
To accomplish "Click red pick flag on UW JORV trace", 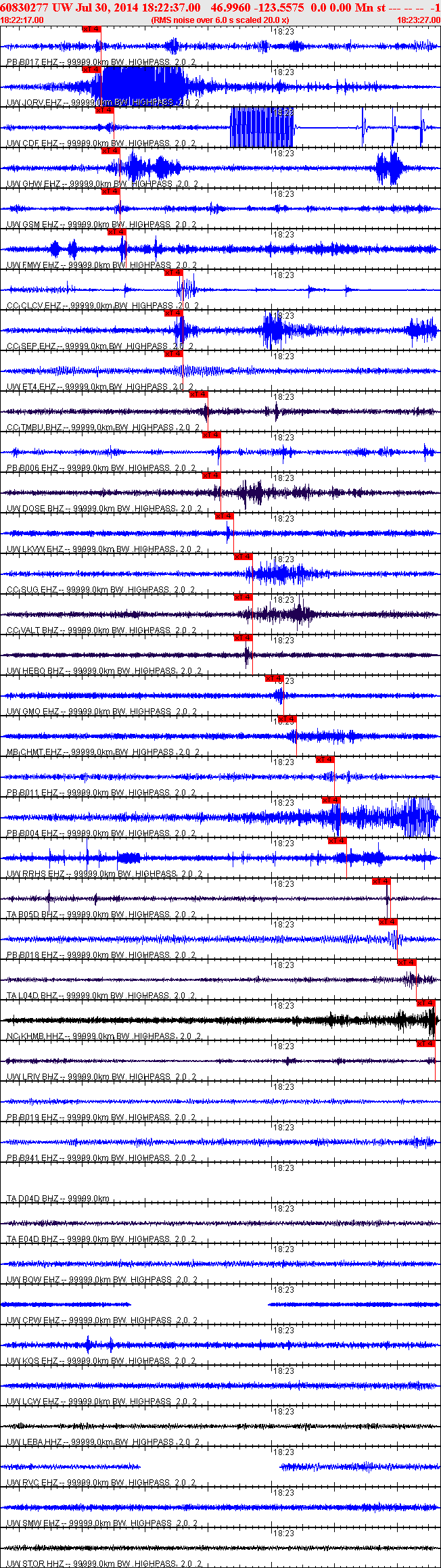I will (x=91, y=70).
